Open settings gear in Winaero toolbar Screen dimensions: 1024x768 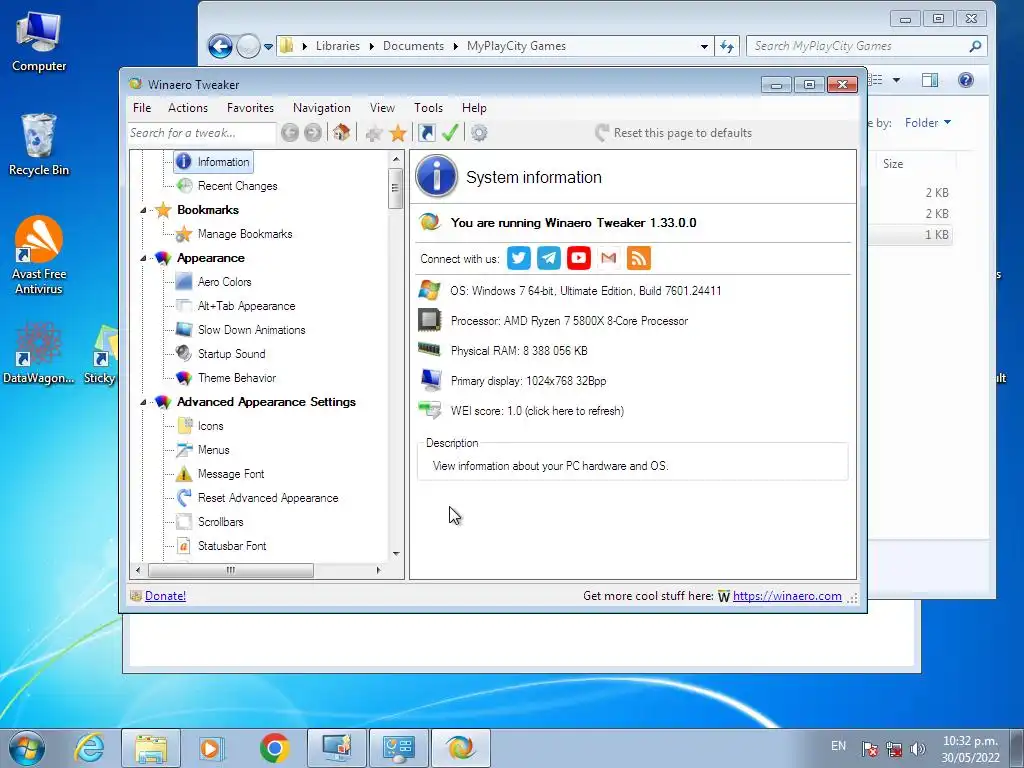pyautogui.click(x=479, y=133)
